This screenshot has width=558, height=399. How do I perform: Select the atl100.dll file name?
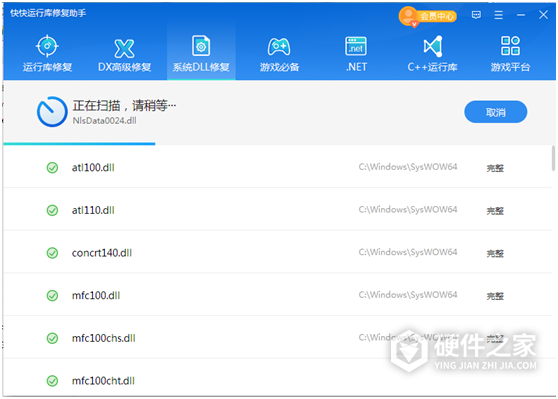tap(93, 168)
